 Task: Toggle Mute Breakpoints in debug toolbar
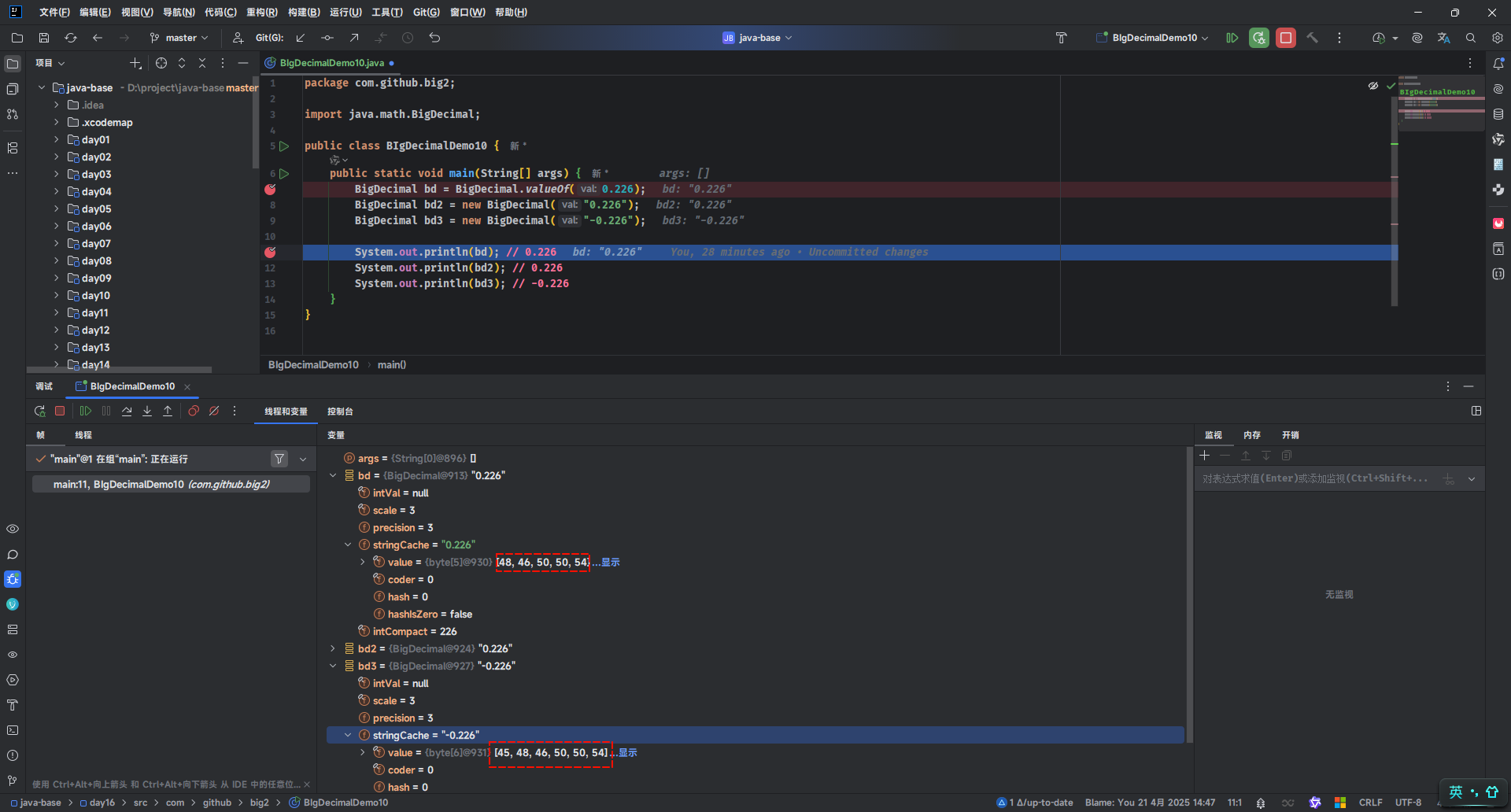214,411
